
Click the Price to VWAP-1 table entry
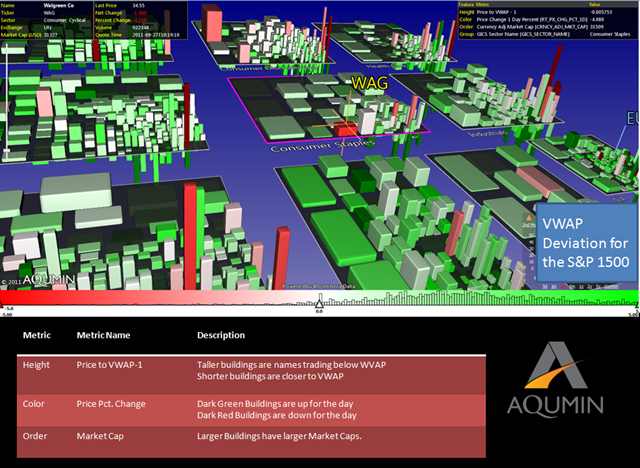point(109,365)
